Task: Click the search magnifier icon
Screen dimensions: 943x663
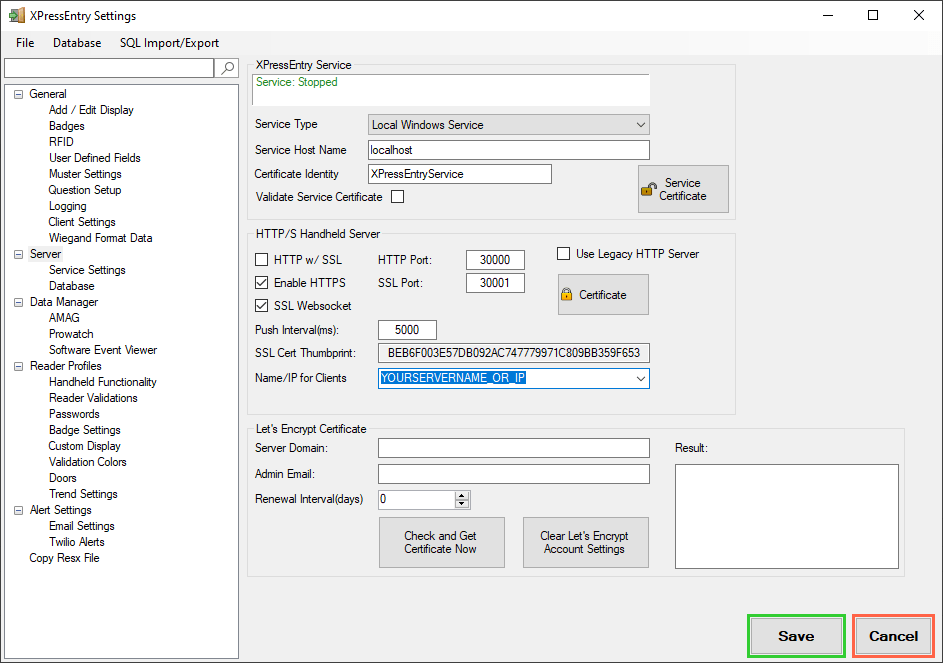Action: [x=228, y=68]
